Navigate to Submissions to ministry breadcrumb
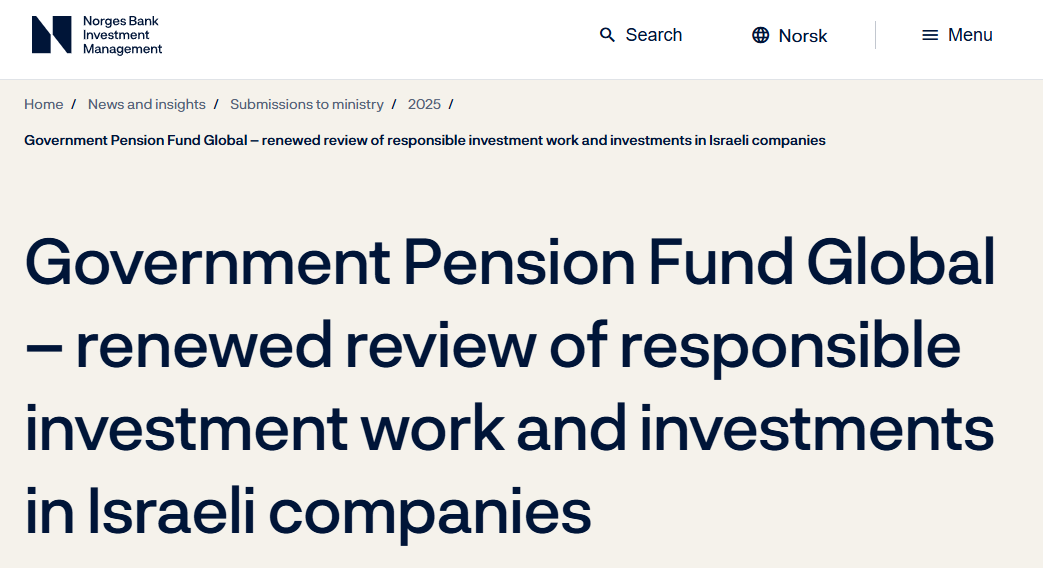The height and width of the screenshot is (568, 1043). 307,104
